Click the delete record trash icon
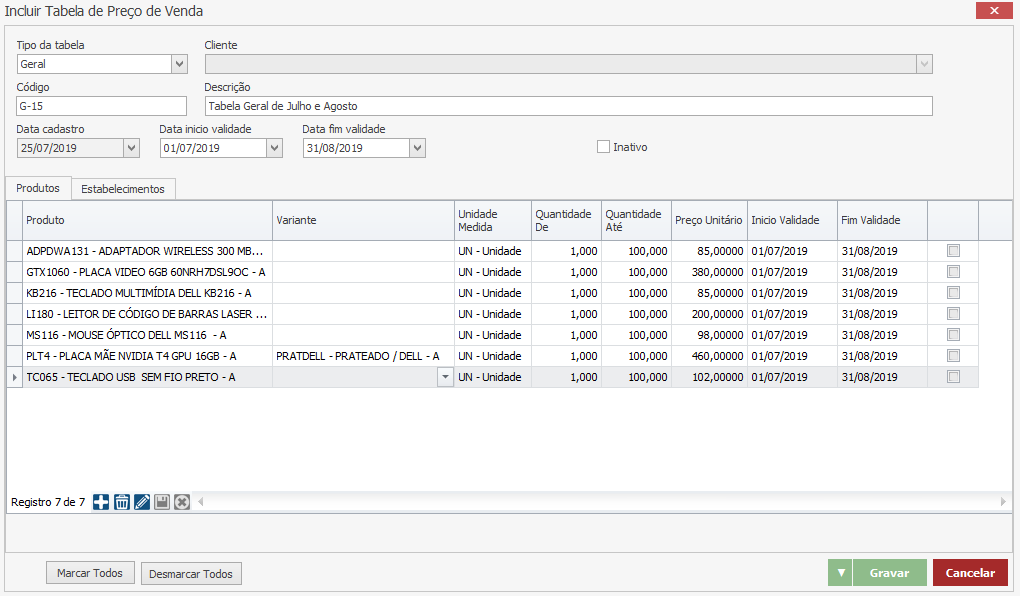 pos(121,502)
